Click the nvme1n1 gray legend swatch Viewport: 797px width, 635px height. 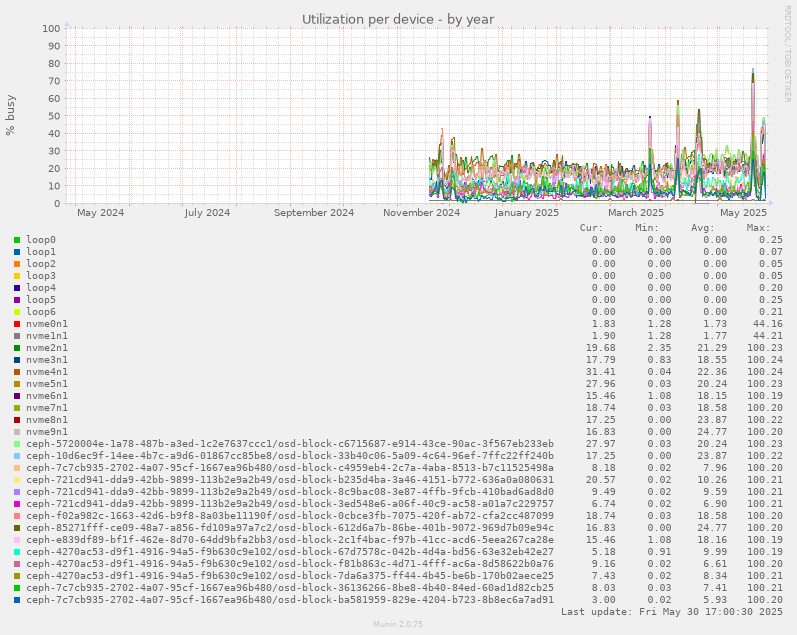tap(17, 336)
